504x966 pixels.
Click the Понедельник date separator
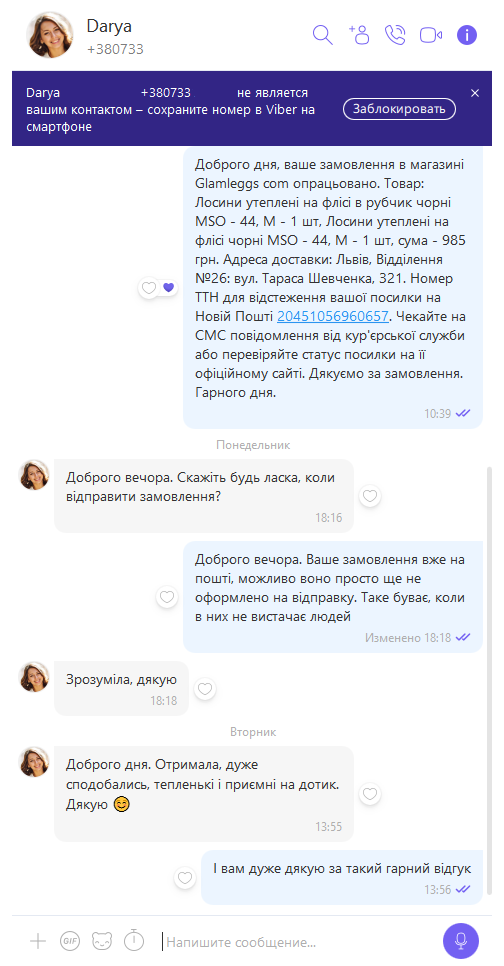coord(253,445)
